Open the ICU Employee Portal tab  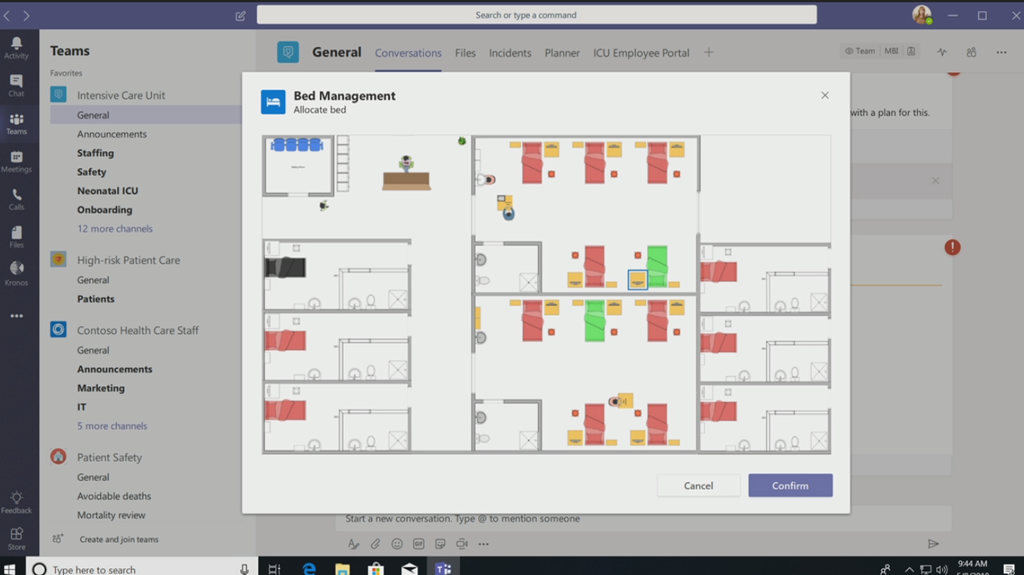(641, 53)
